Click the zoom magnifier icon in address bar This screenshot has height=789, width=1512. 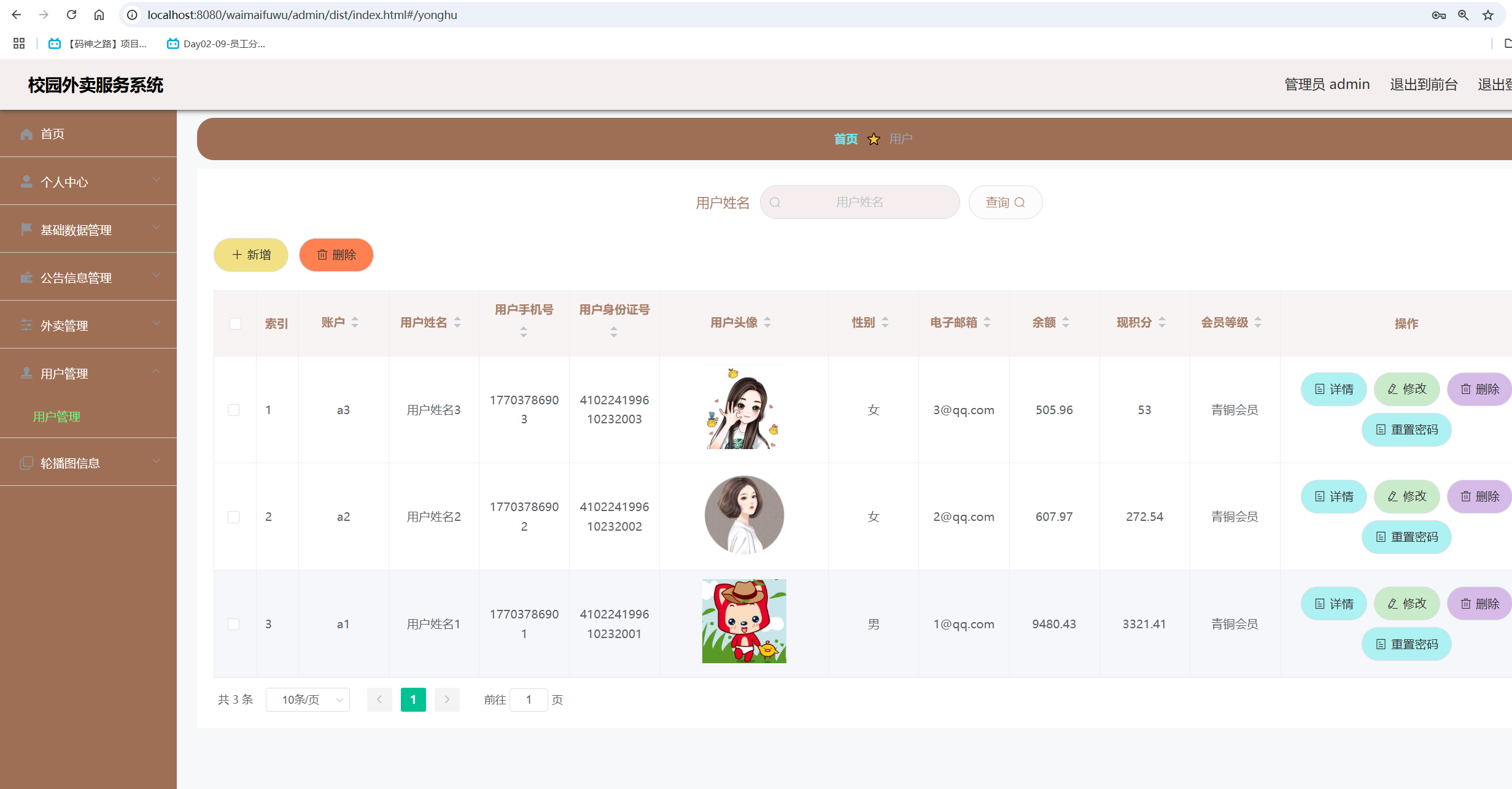(x=1464, y=15)
